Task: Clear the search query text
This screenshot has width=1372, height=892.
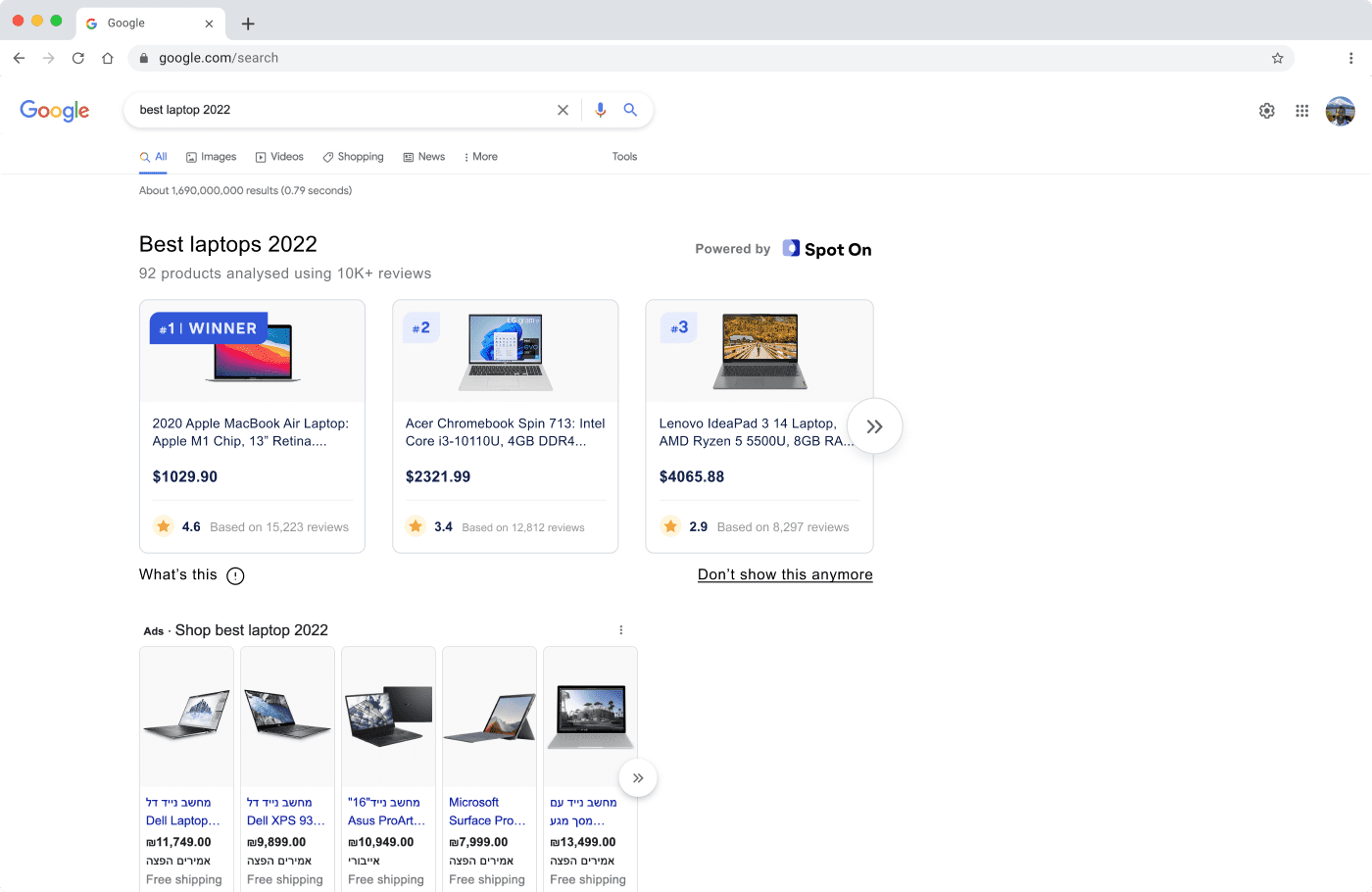Action: (563, 110)
